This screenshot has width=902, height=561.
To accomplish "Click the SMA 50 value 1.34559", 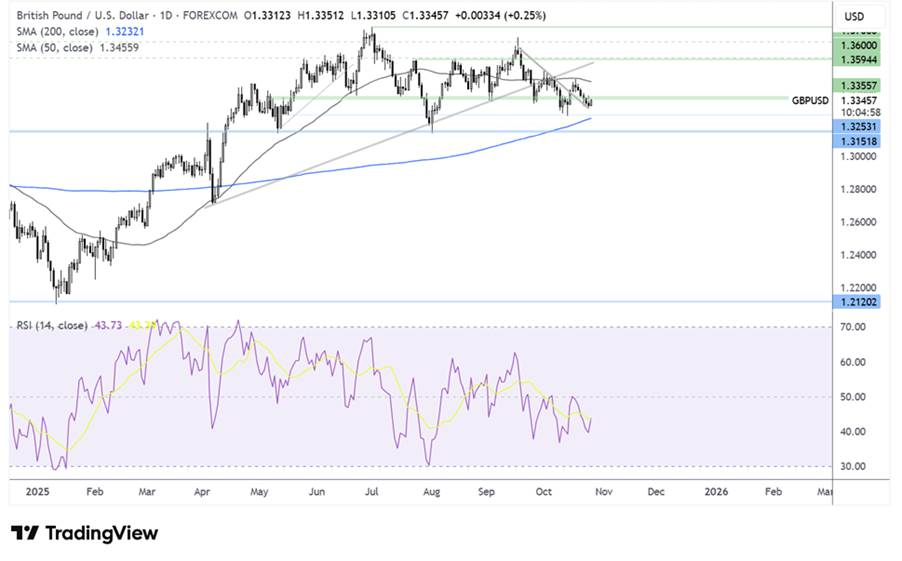I will (119, 47).
